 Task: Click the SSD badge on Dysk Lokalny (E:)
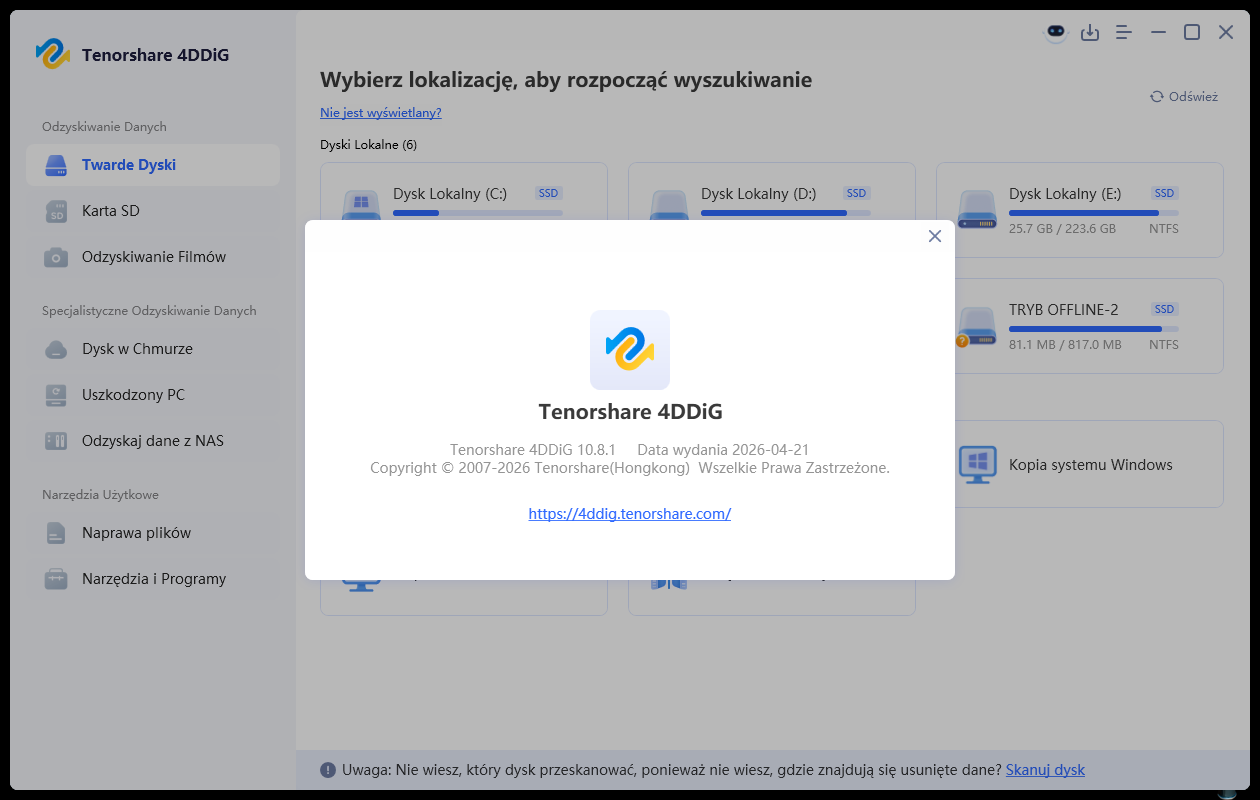pos(1164,193)
